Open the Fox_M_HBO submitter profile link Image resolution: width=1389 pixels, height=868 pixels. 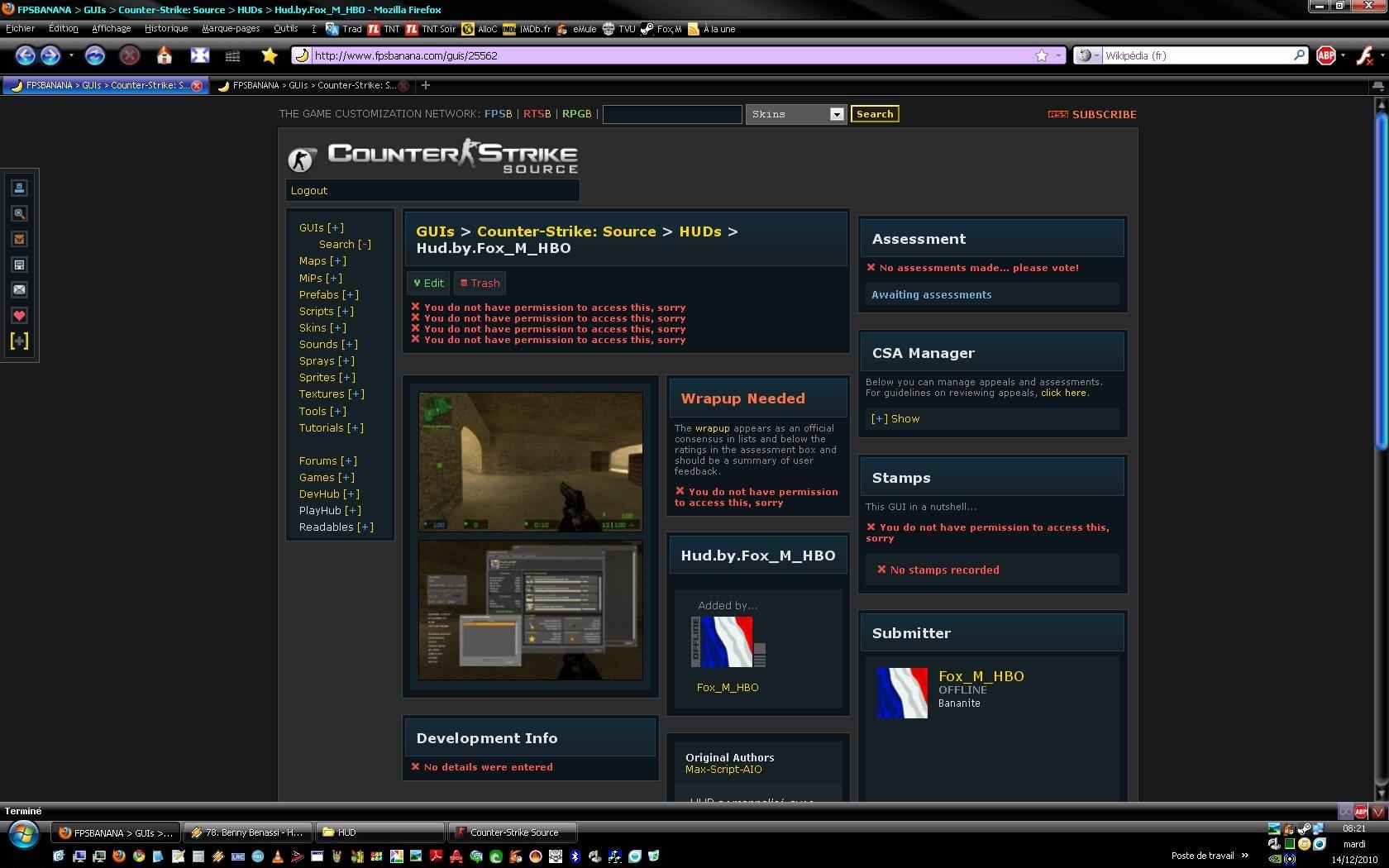click(981, 676)
